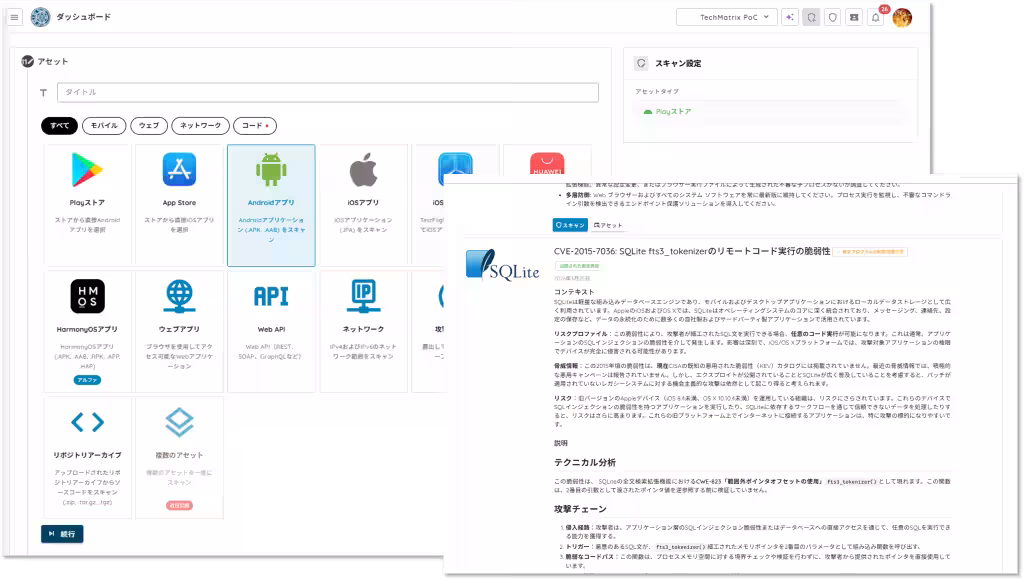Select the ネットワーク filter chip
This screenshot has height=580, width=1024.
tap(200, 125)
